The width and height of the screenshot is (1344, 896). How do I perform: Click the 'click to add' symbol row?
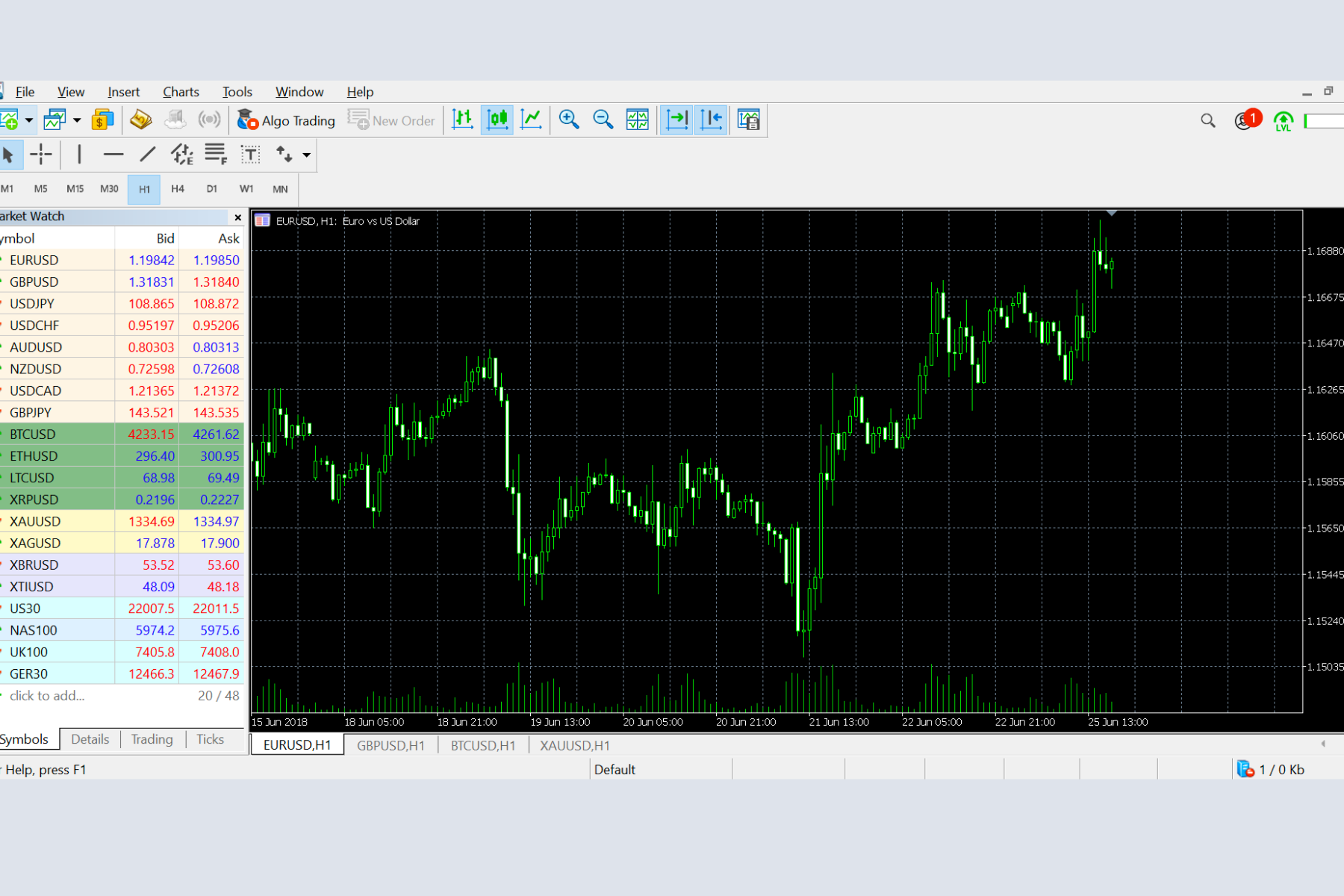click(x=47, y=695)
